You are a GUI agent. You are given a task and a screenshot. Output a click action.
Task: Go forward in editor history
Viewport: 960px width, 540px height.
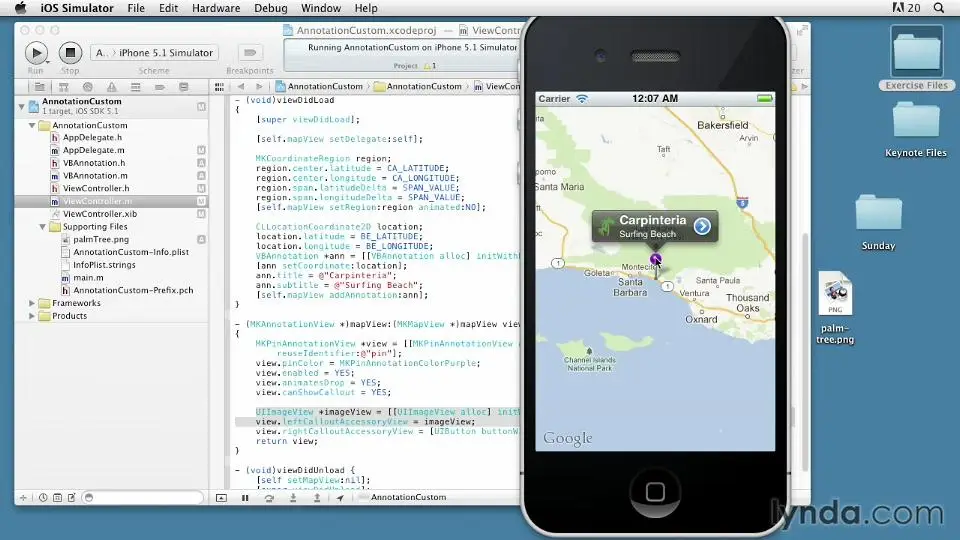point(260,87)
